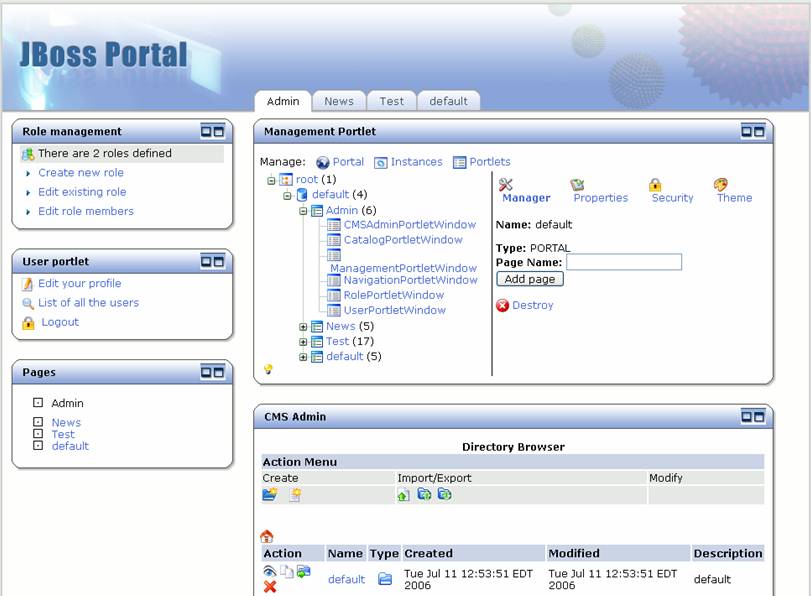
Task: Open the News link in the Pages portlet
Action: (x=66, y=423)
